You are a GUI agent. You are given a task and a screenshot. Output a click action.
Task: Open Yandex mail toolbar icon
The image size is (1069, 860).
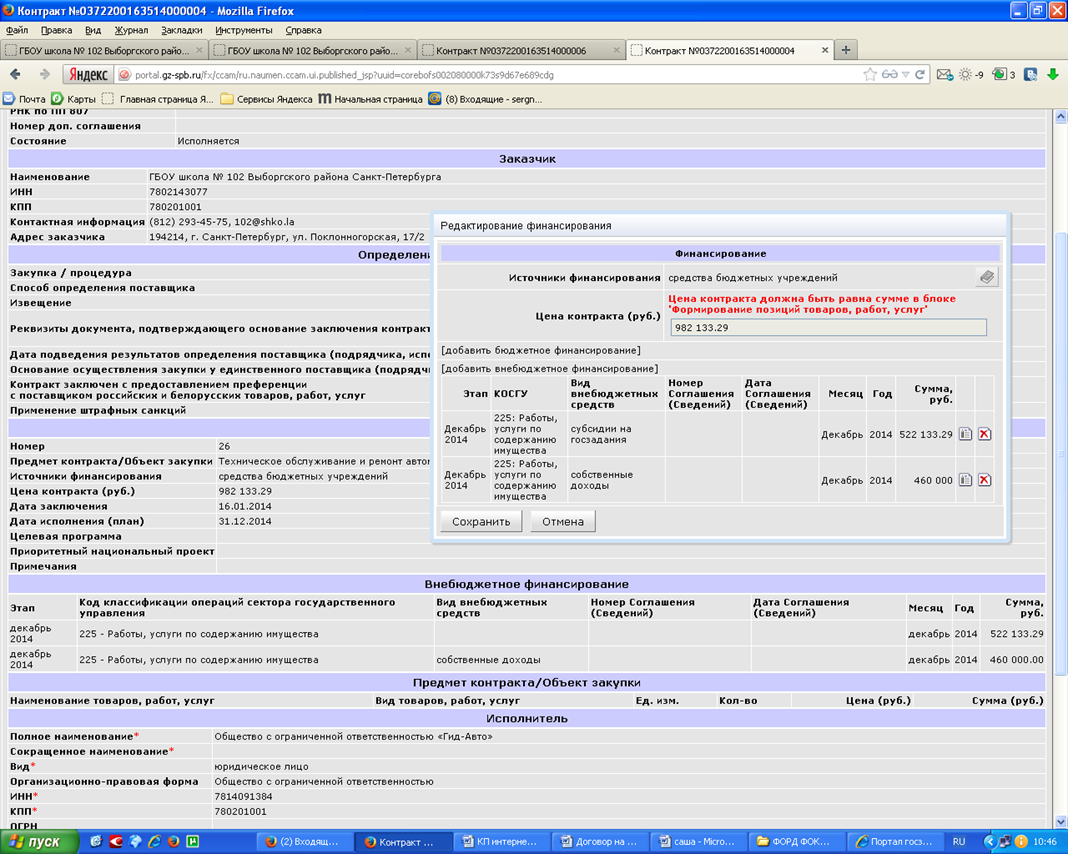944,74
